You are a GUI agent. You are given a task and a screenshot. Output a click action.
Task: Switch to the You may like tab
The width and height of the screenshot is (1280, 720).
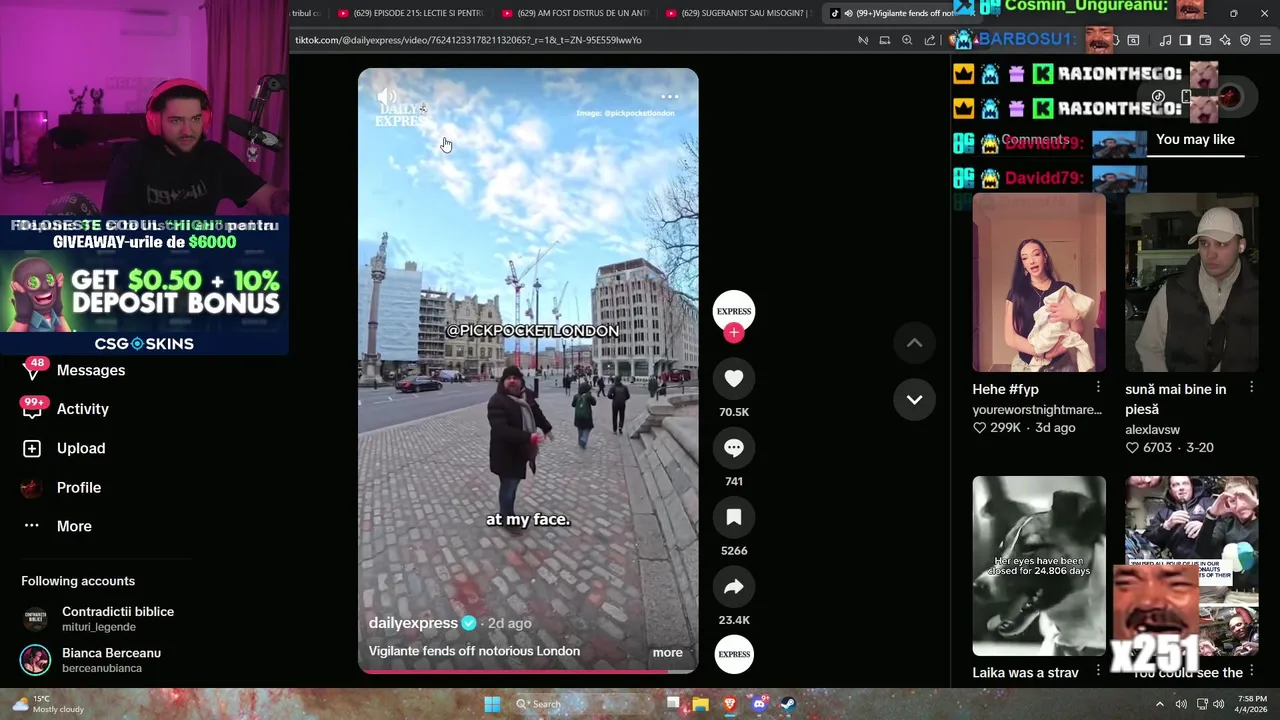click(1195, 140)
